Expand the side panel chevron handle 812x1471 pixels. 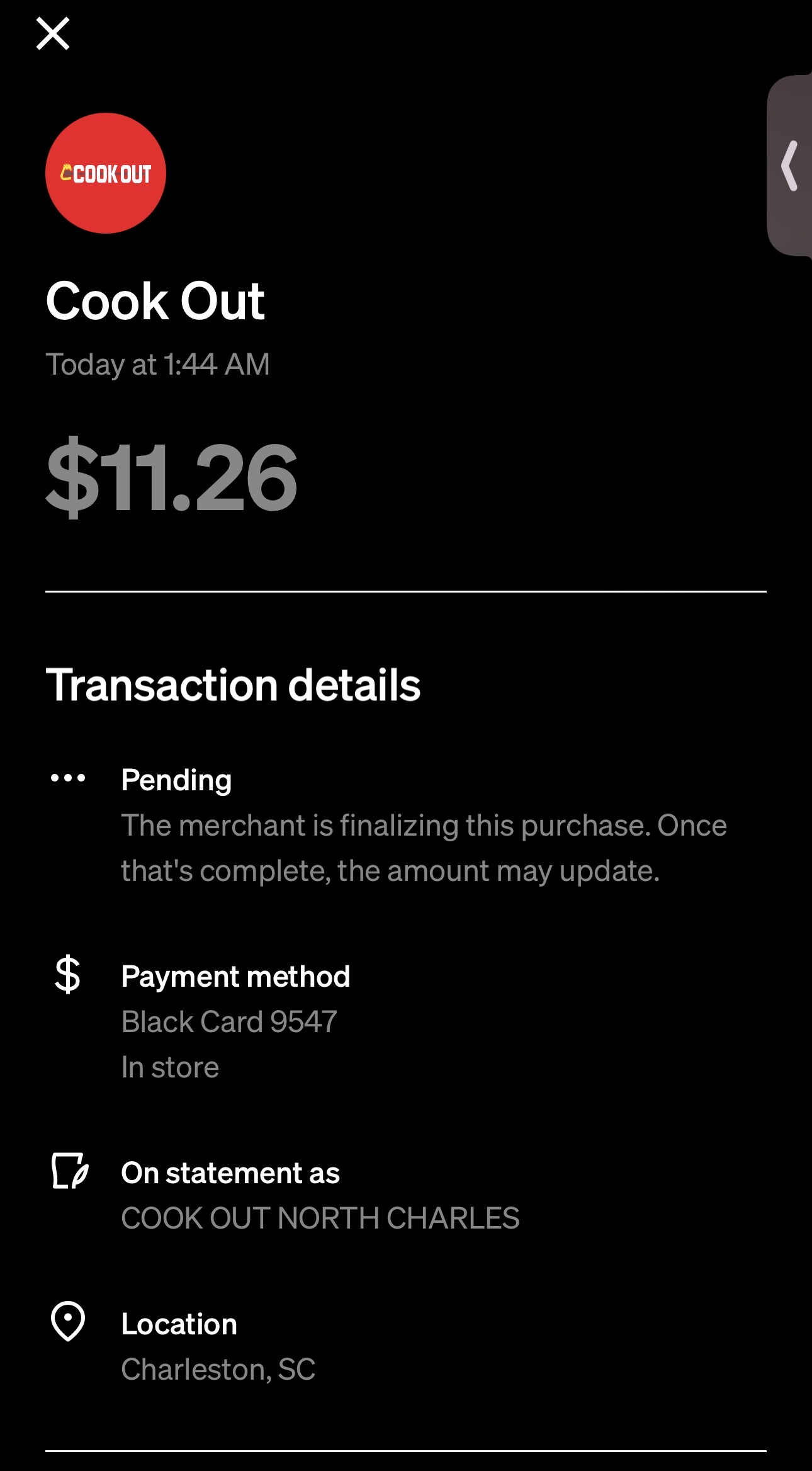789,166
